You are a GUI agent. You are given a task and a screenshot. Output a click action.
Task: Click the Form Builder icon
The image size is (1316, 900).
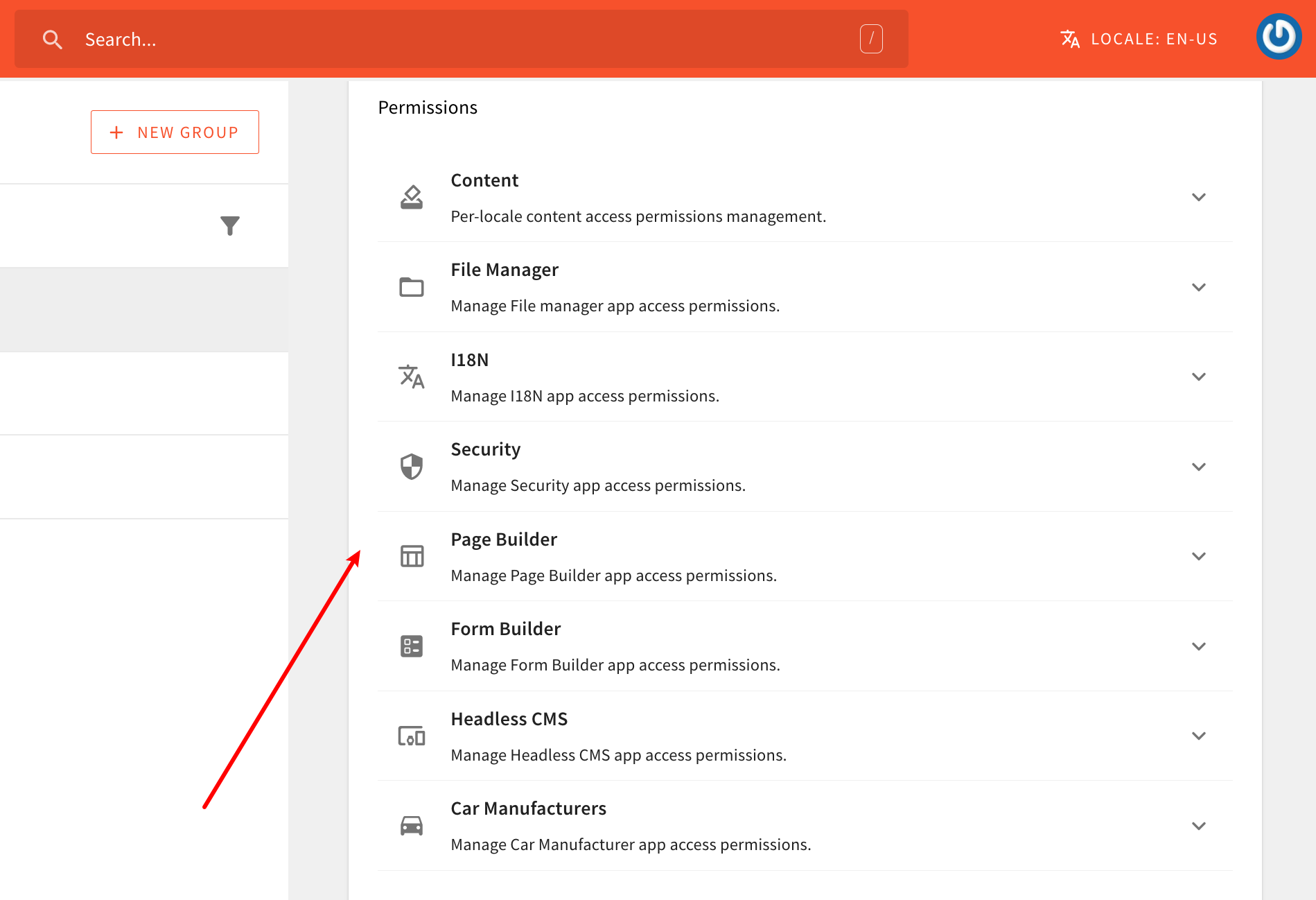pyautogui.click(x=412, y=646)
